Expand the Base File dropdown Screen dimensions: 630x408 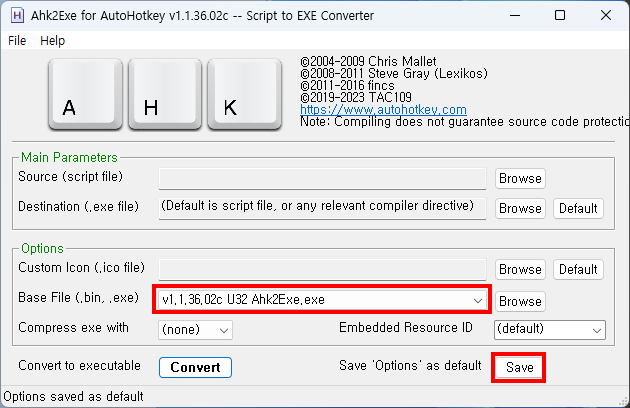coord(322,300)
